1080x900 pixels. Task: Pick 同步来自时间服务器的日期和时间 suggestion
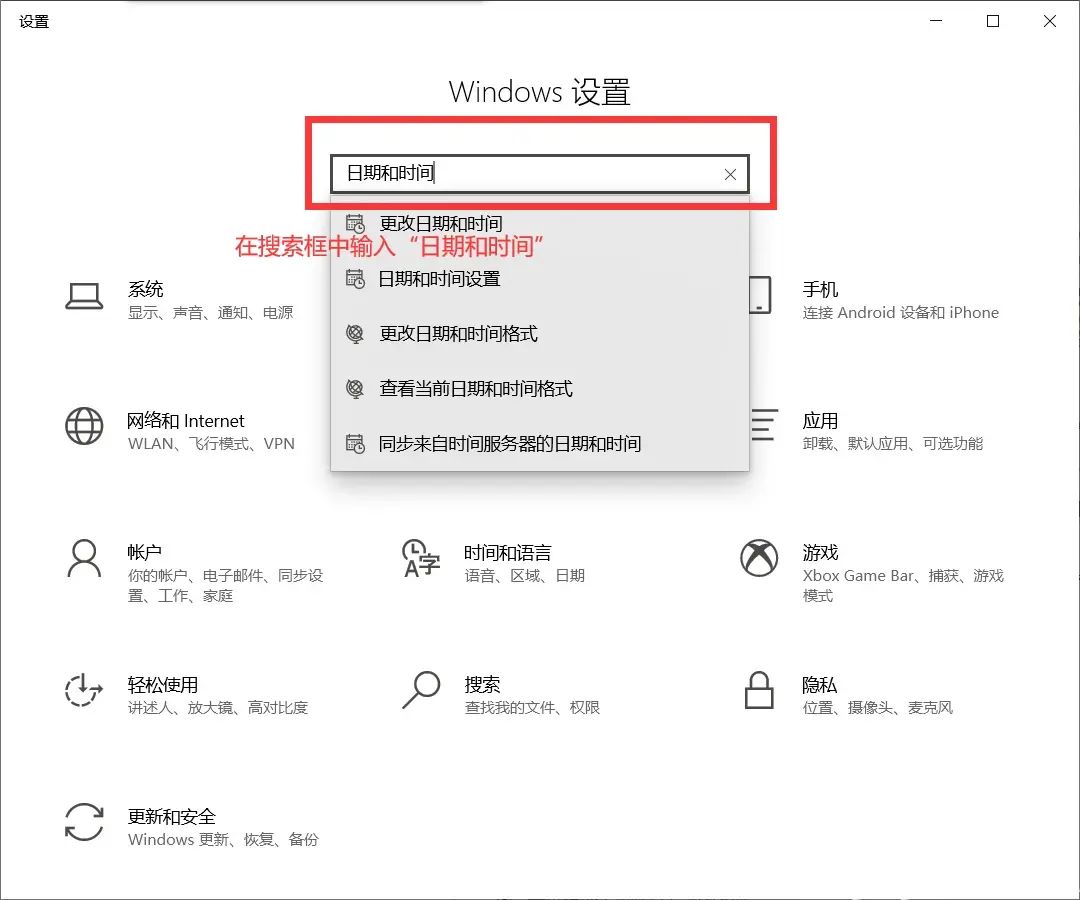(539, 444)
